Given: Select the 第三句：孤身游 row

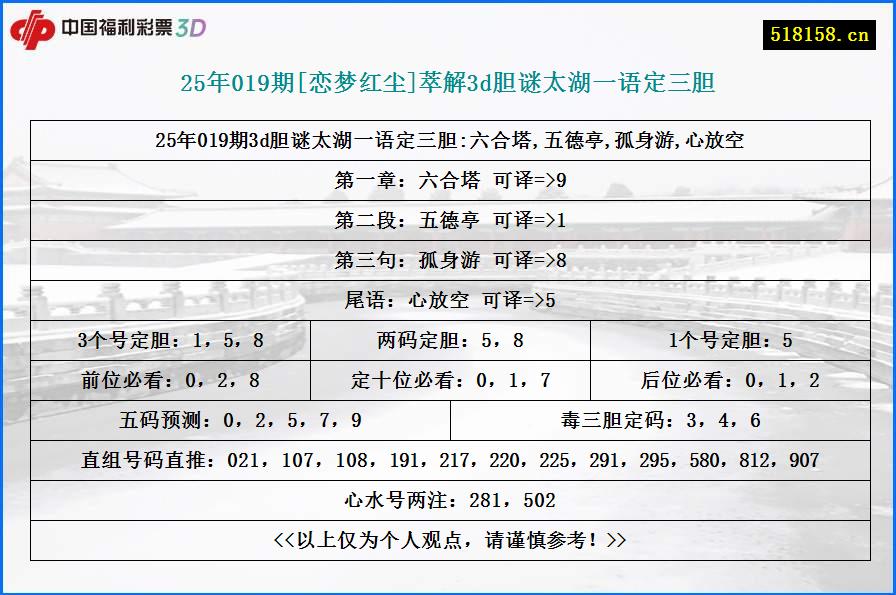Looking at the screenshot, I should [448, 258].
